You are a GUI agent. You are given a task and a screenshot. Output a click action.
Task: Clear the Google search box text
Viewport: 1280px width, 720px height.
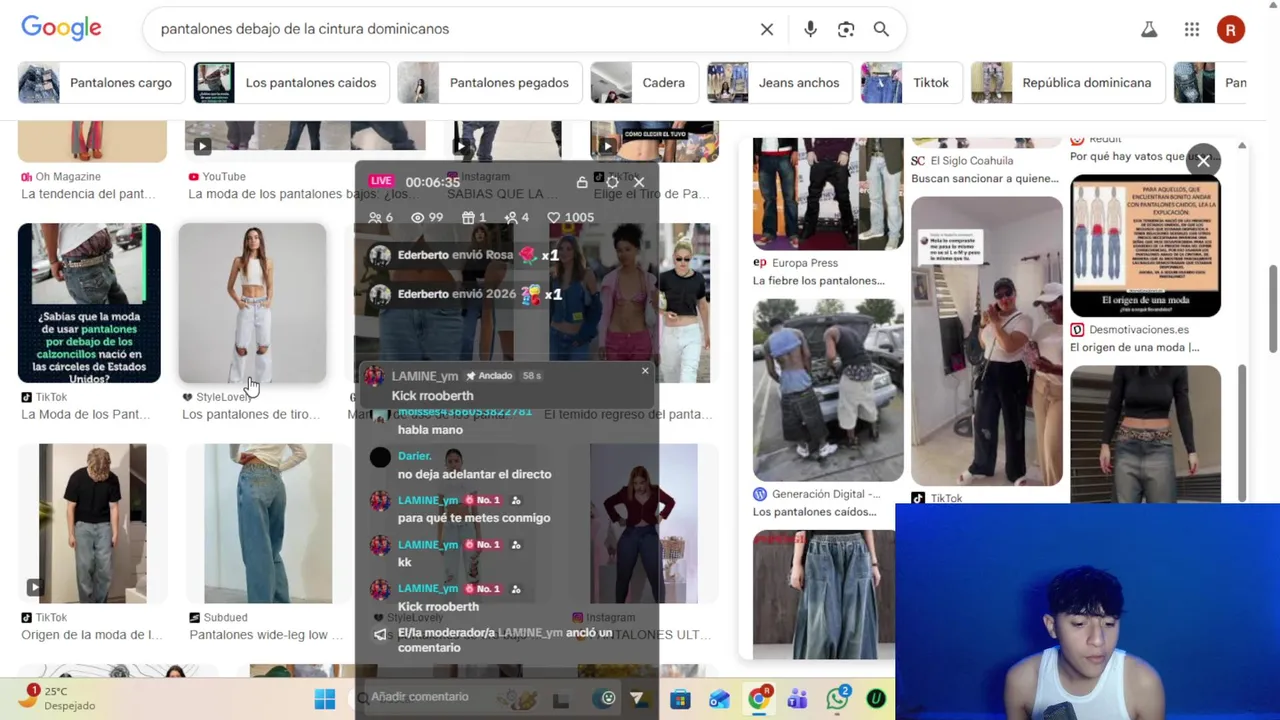click(x=767, y=29)
